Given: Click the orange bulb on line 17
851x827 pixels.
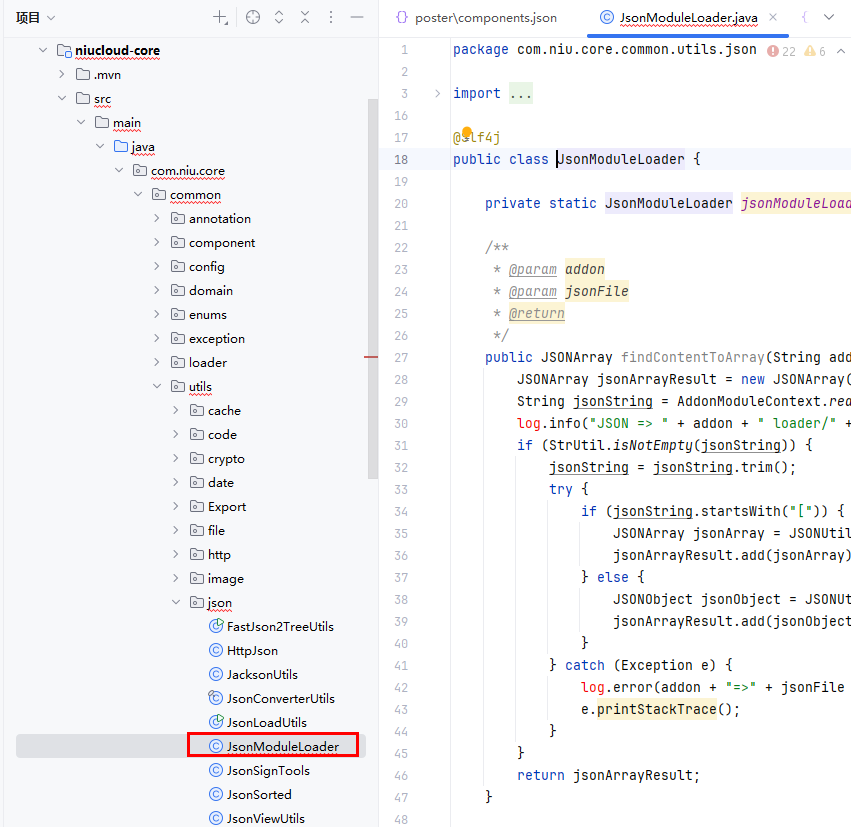Looking at the screenshot, I should pos(466,134).
